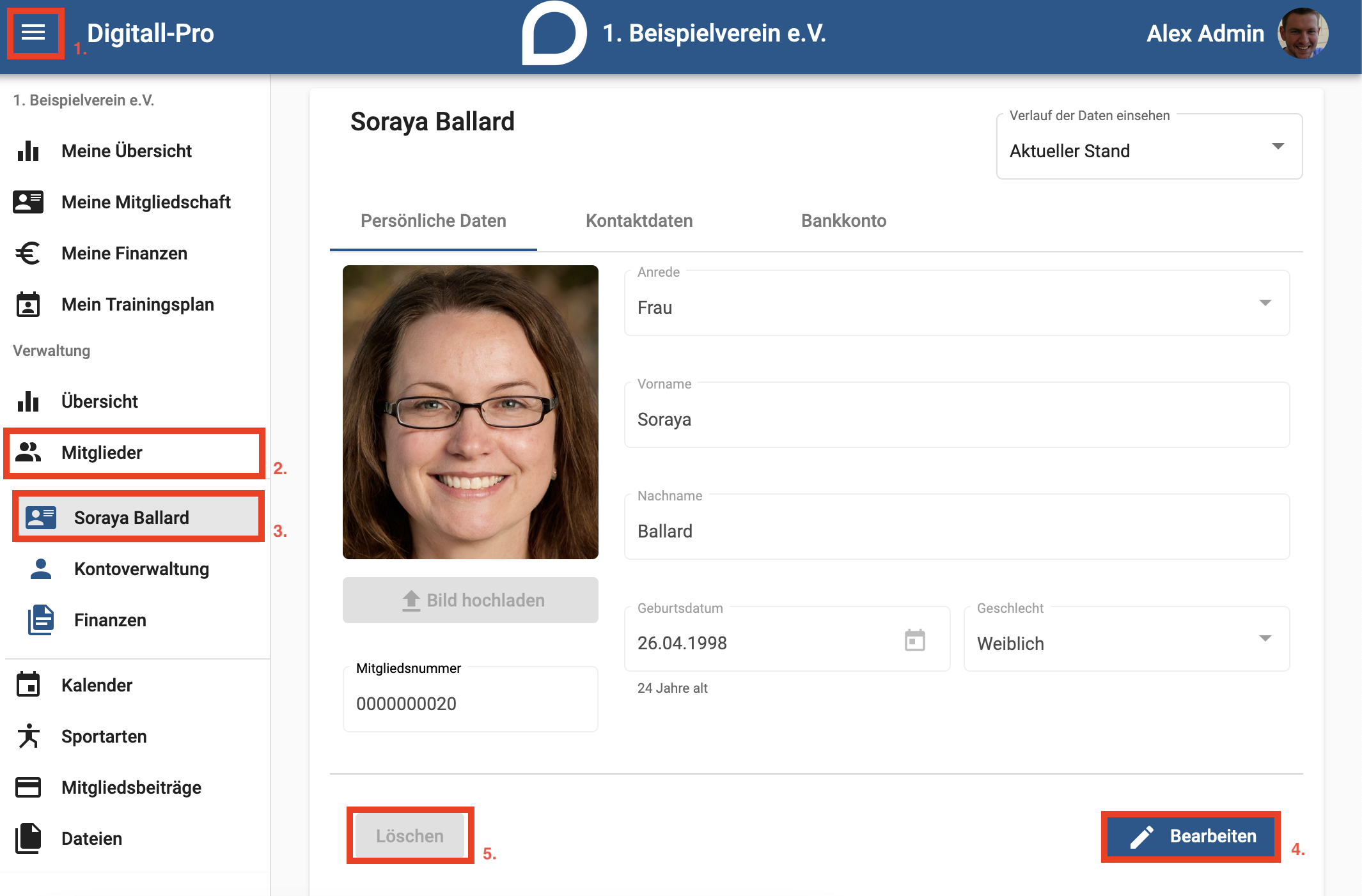
Task: Open Alex Admin profile avatar
Action: (x=1303, y=33)
